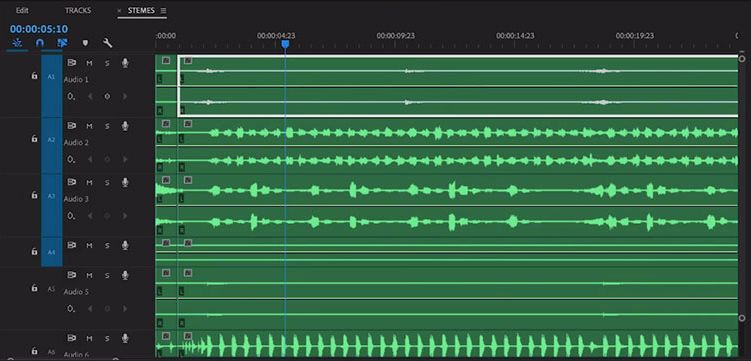Switch to the Edit tab
The width and height of the screenshot is (751, 361).
[22, 11]
